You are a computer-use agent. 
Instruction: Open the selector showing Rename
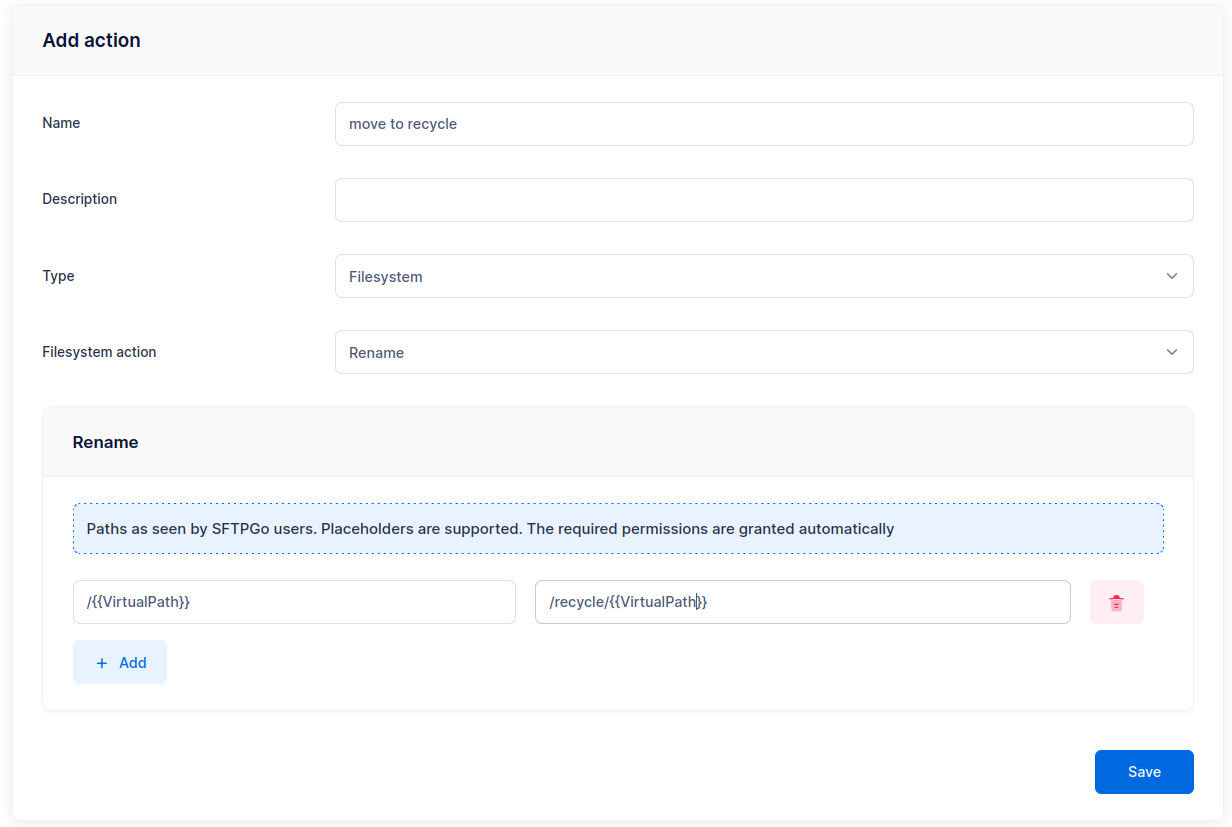(750, 352)
